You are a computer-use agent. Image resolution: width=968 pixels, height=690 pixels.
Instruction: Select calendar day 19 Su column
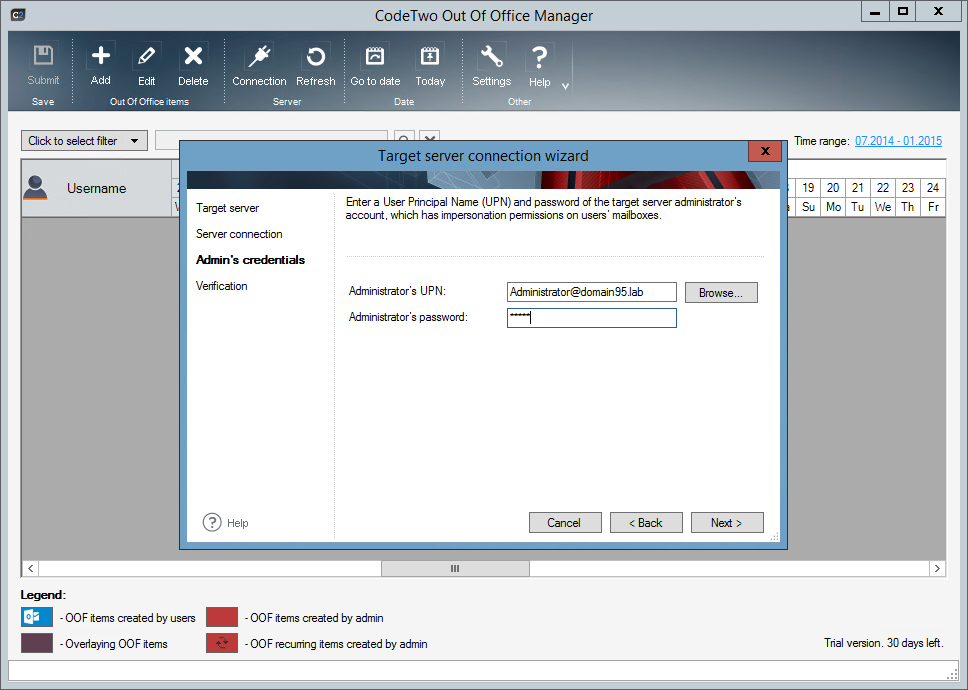pos(808,197)
